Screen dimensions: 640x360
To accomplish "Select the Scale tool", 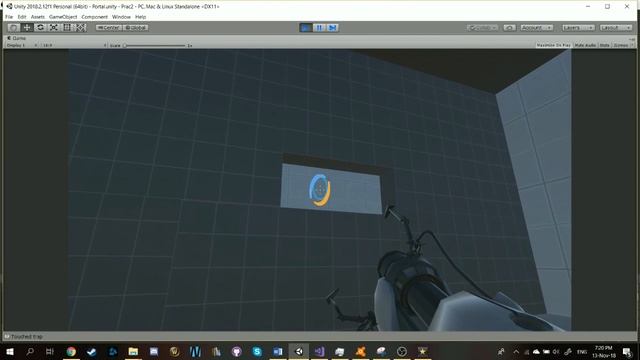I will pos(54,27).
